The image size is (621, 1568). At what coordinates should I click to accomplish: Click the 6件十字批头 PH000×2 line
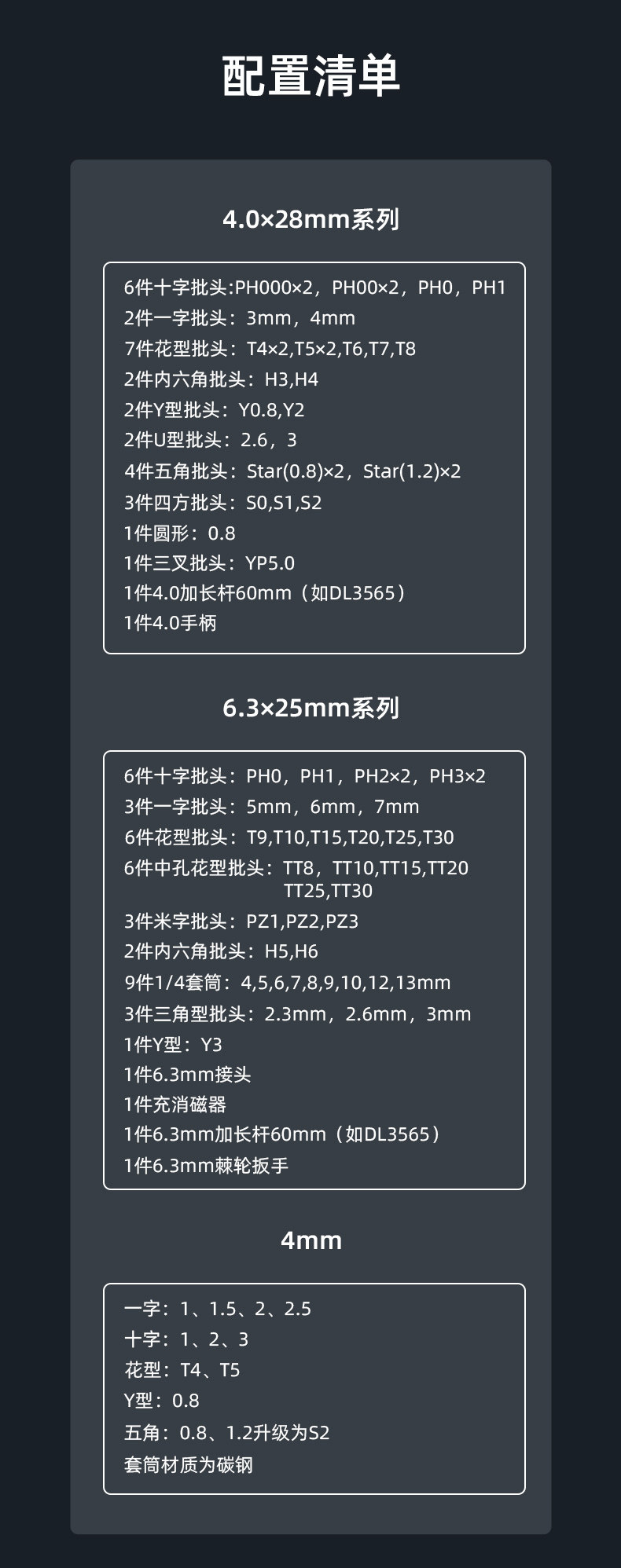click(314, 288)
